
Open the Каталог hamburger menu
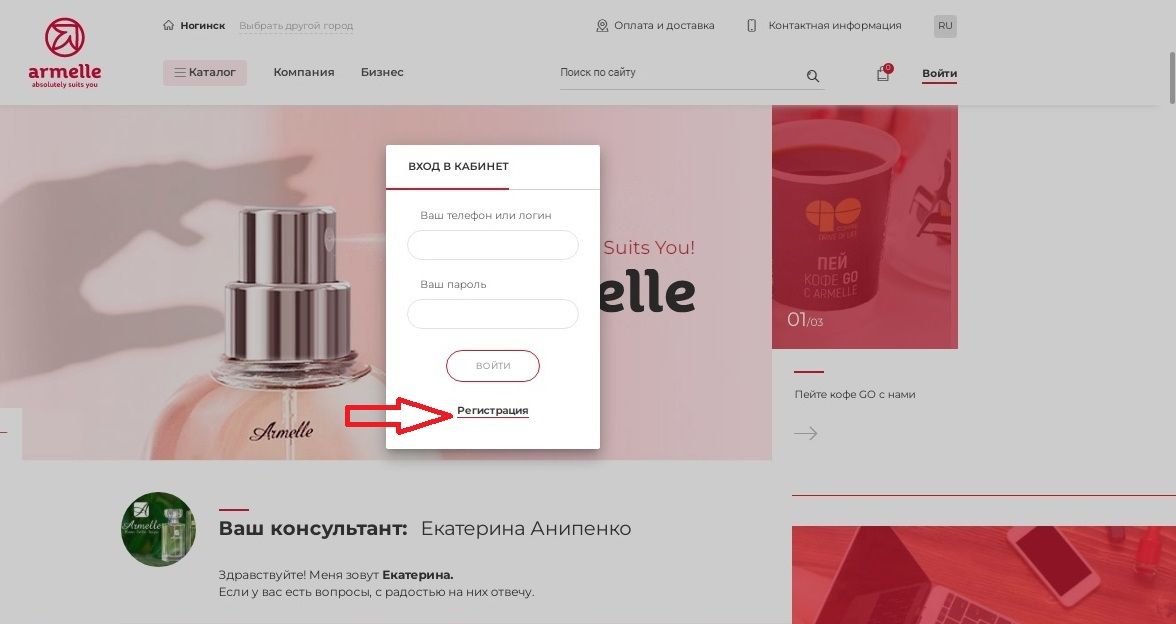click(205, 73)
